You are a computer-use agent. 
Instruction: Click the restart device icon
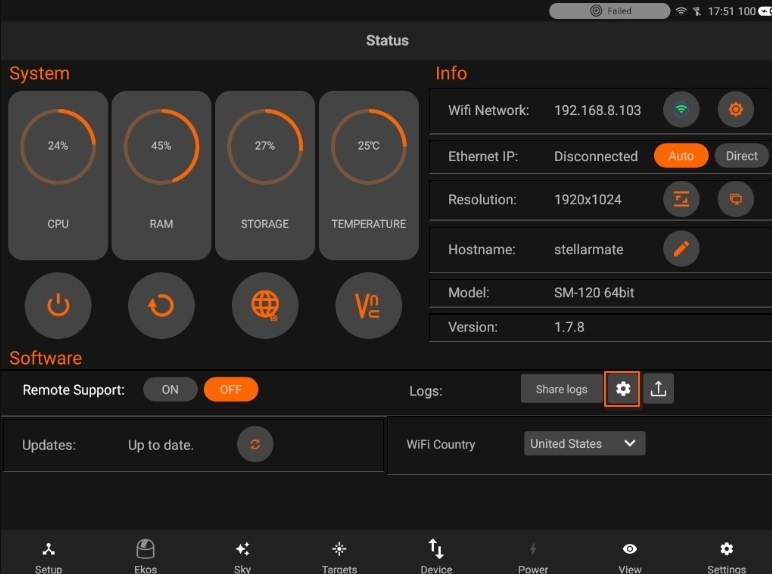click(161, 305)
